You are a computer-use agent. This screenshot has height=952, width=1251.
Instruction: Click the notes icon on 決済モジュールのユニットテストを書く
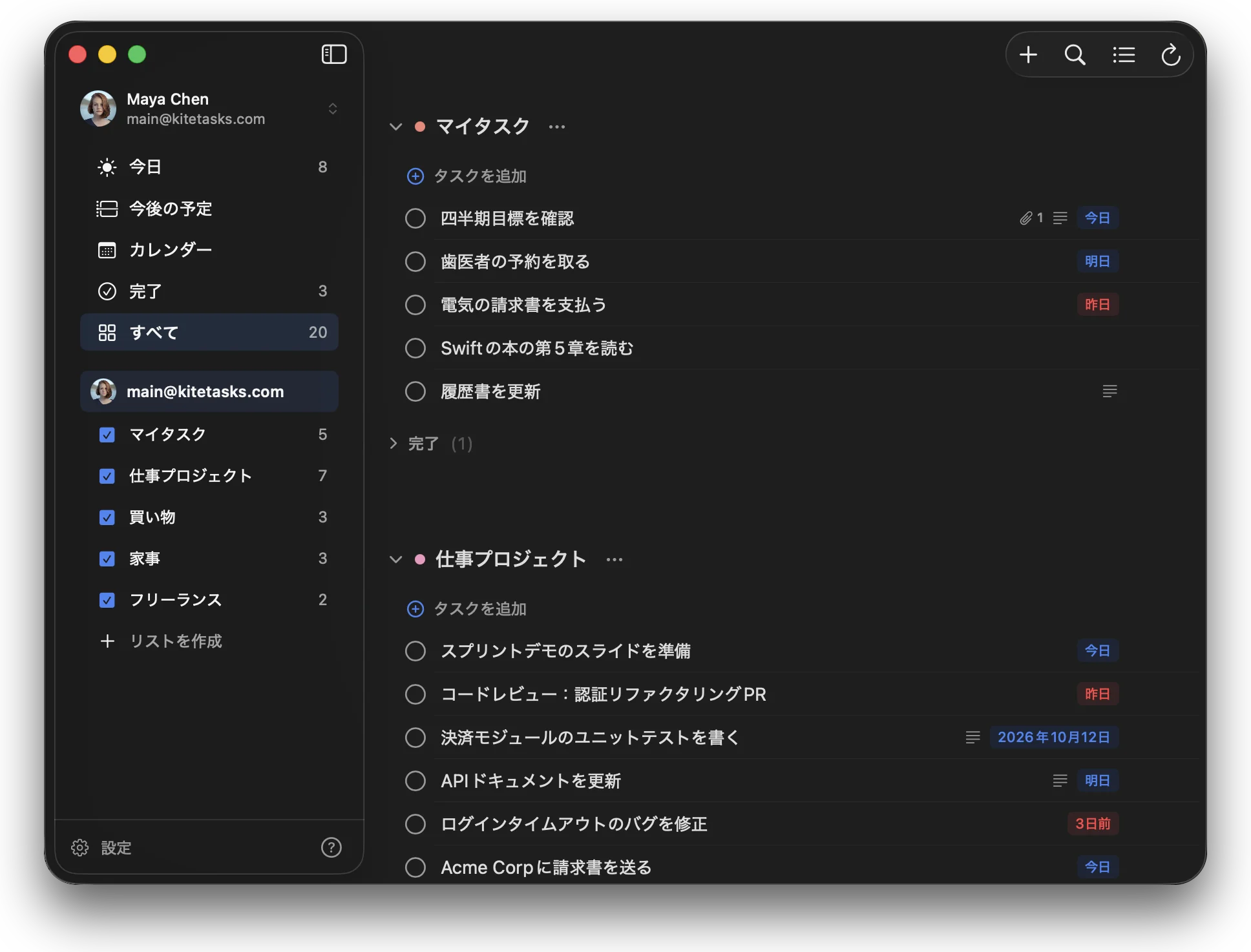pyautogui.click(x=972, y=737)
